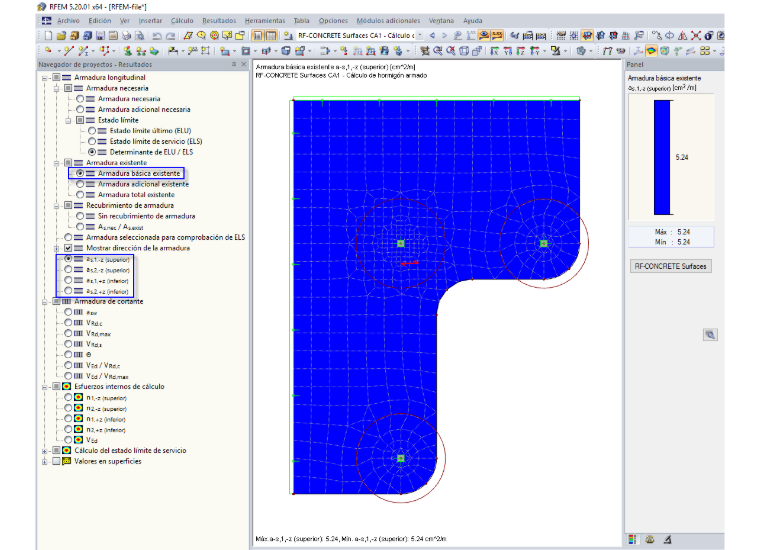Select the VEd radio under Esfuerzos internos

(x=68, y=440)
